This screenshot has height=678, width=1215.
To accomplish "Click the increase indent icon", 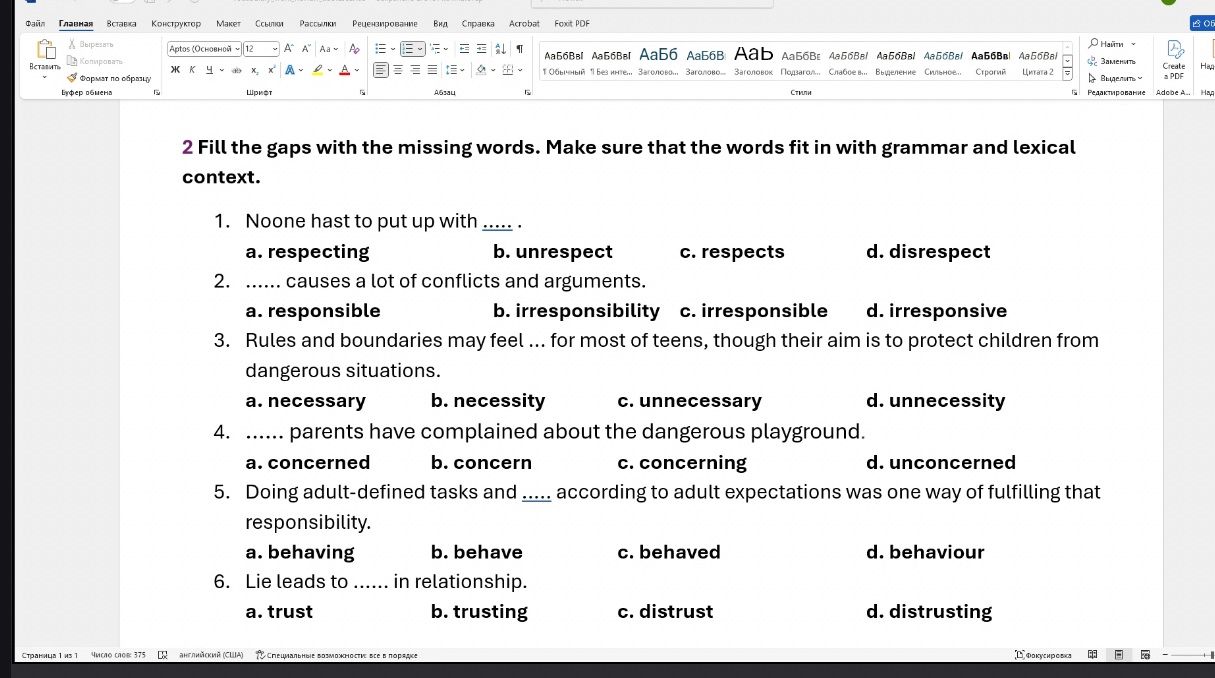I will (x=482, y=48).
